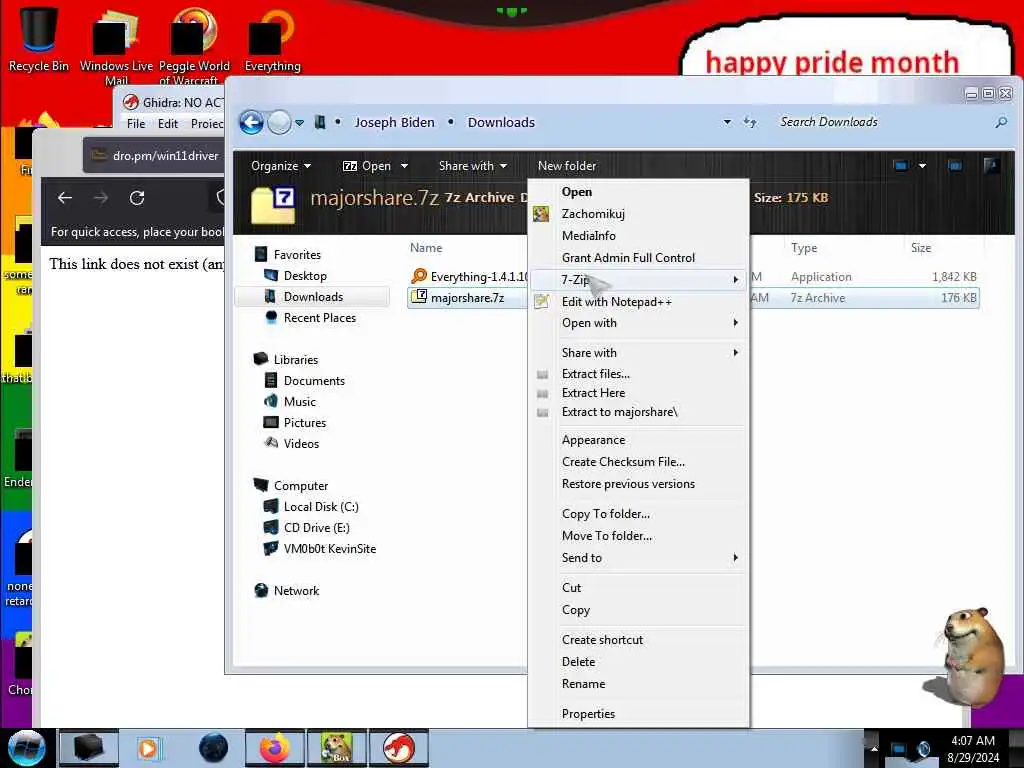Click the change view icon
The width and height of the screenshot is (1024, 768).
pos(901,166)
